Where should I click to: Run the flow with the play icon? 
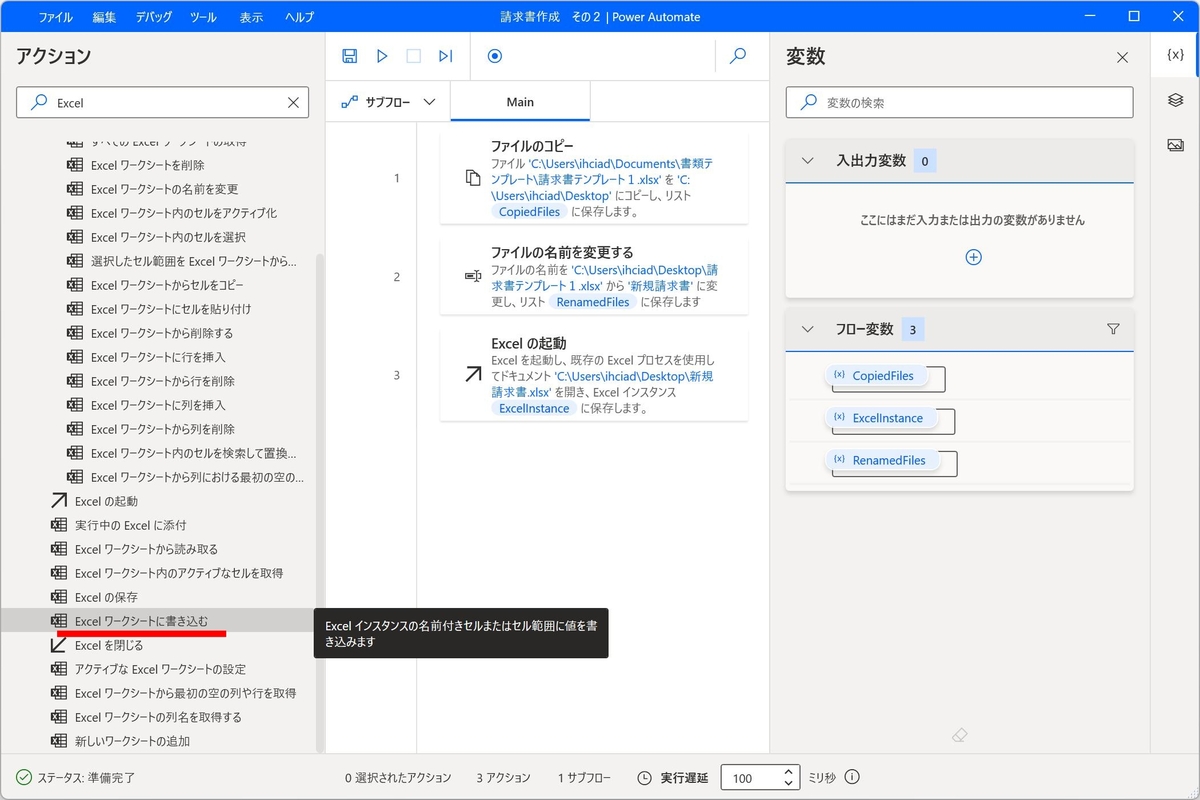tap(382, 56)
